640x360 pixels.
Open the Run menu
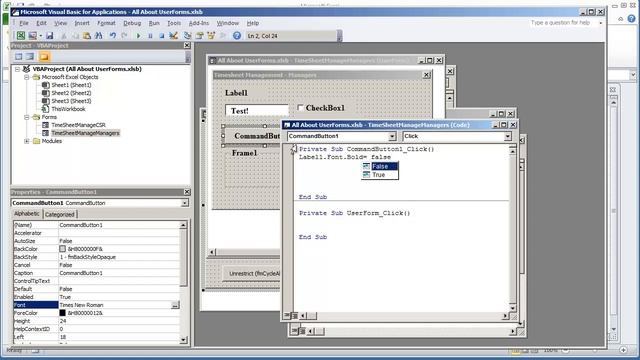pos(154,23)
